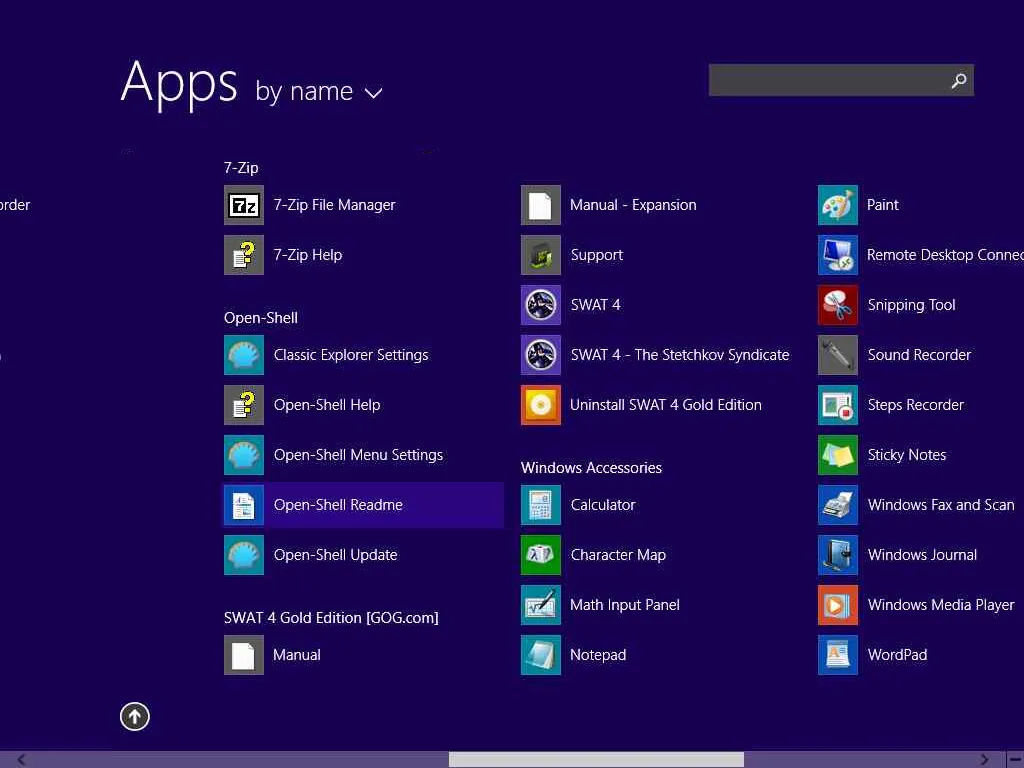Select SWAT 4 Gold Edition [GOG.com] header

[x=331, y=618]
